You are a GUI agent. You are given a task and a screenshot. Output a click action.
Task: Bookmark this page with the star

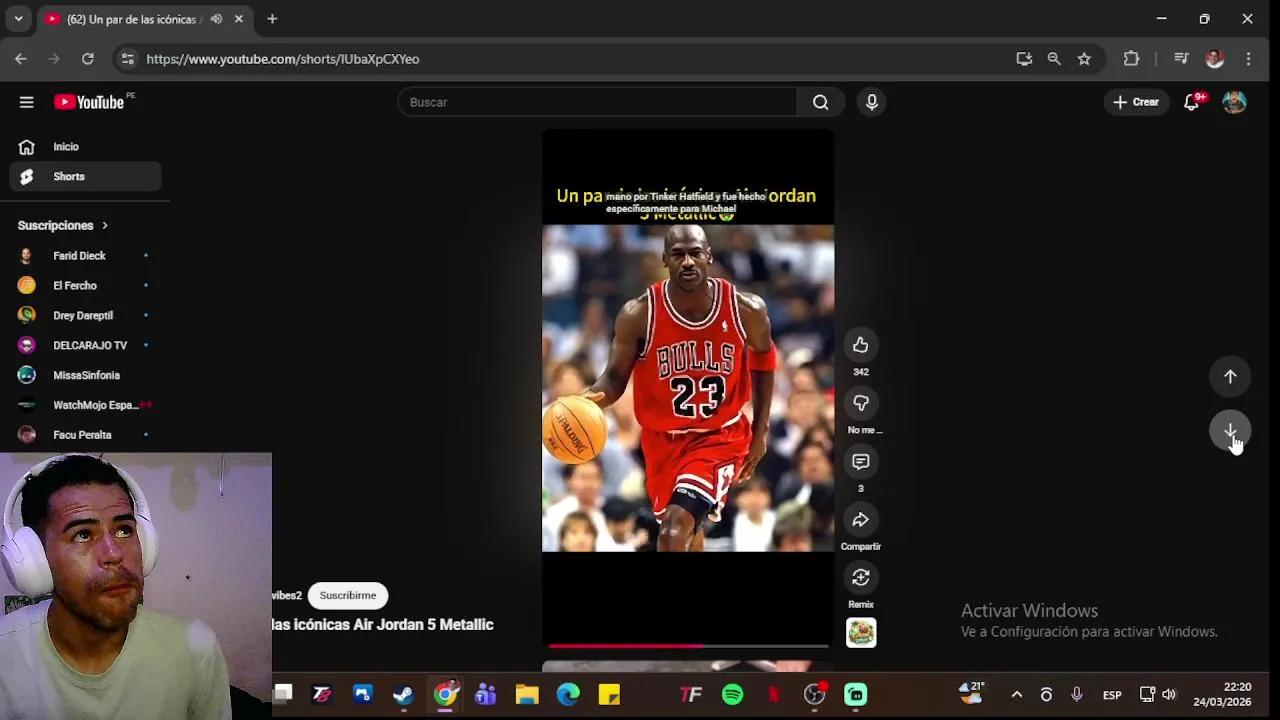[1084, 59]
